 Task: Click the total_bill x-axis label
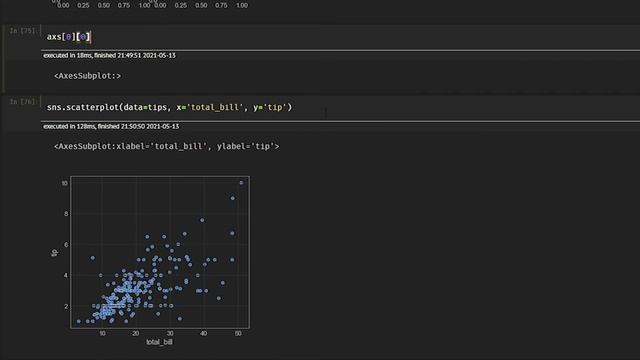(x=160, y=342)
